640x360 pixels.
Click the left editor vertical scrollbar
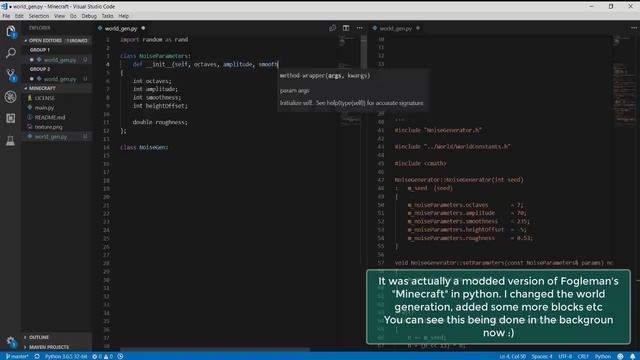(364, 53)
